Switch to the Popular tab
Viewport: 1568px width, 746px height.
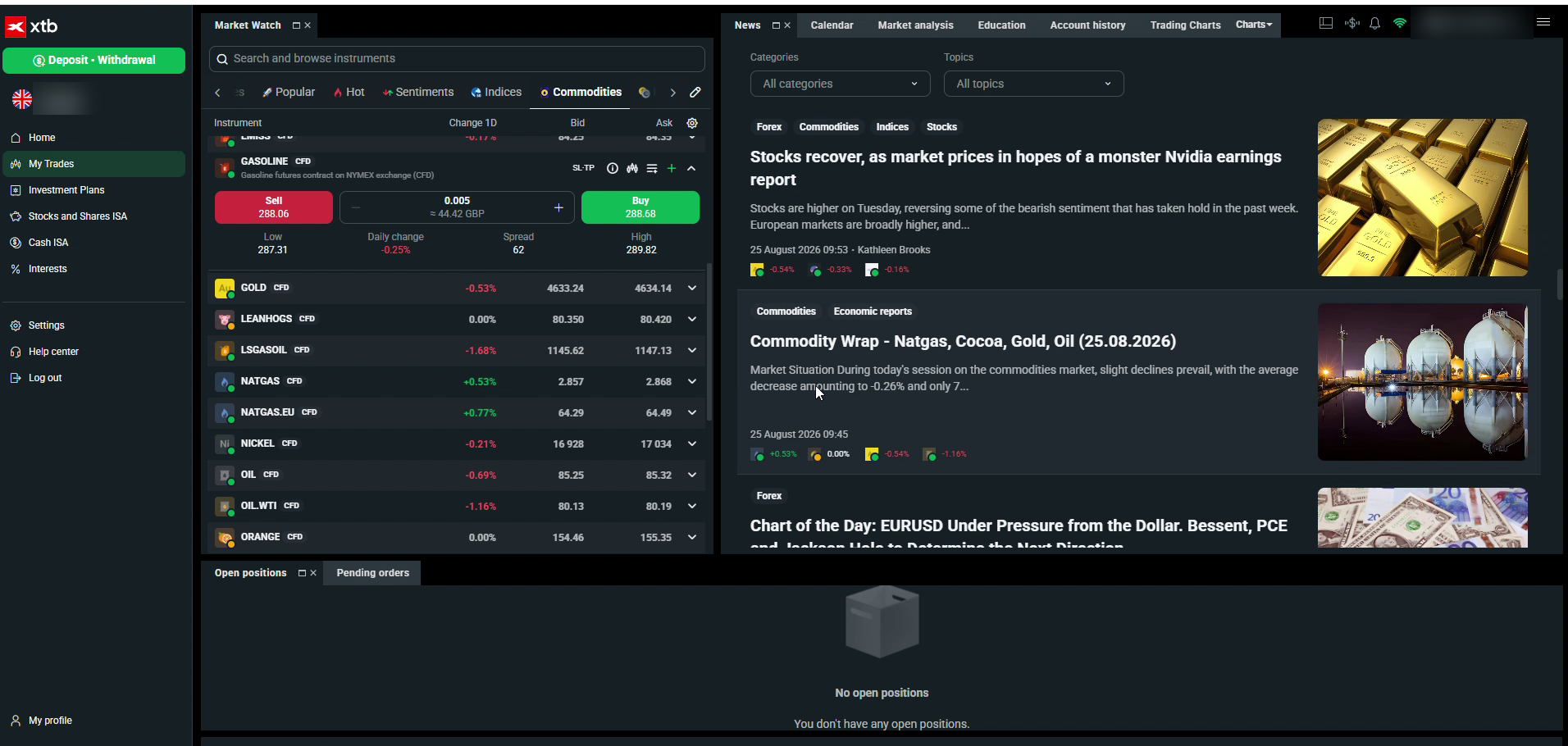[x=289, y=92]
